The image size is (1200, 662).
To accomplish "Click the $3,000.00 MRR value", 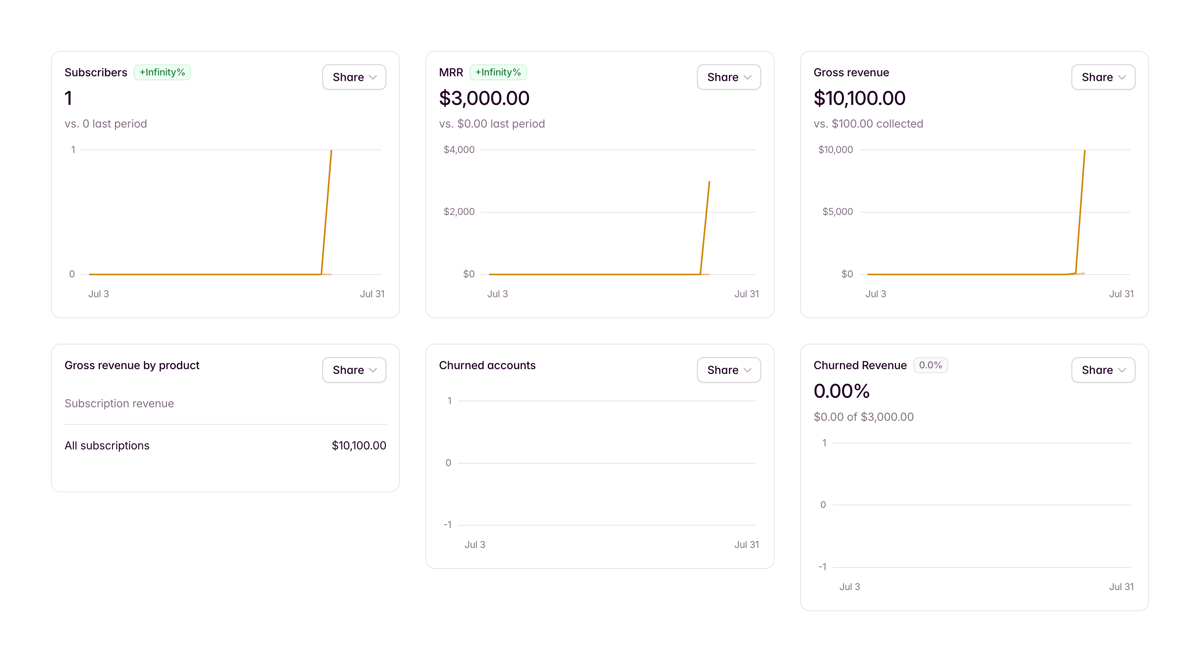I will (482, 98).
